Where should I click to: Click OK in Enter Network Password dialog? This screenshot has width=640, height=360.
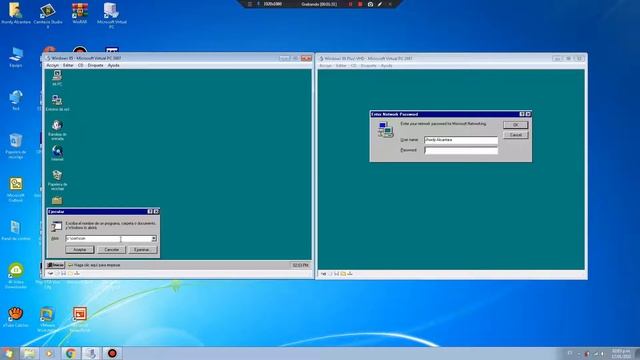click(x=516, y=125)
